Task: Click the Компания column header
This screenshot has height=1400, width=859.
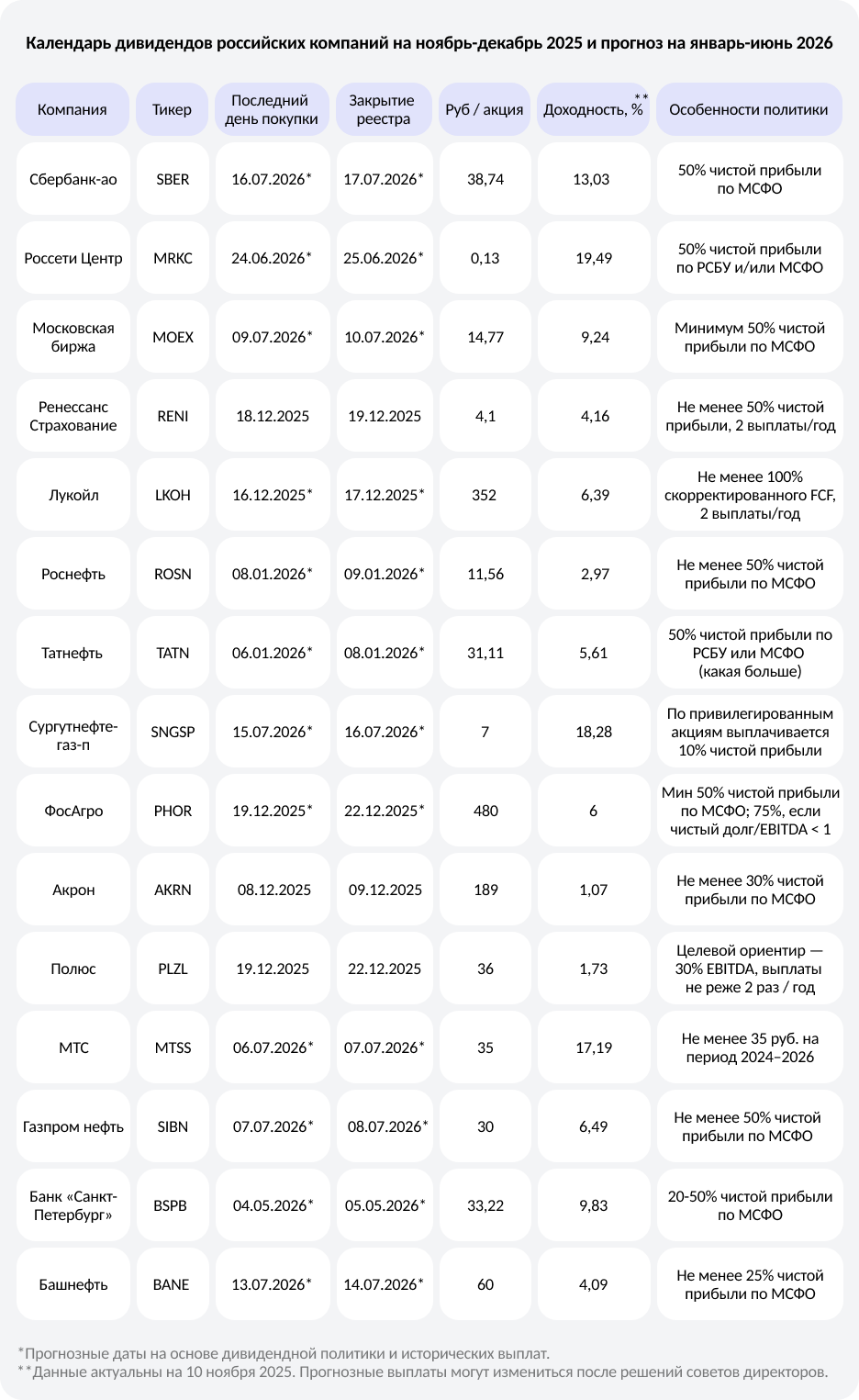Action: [x=73, y=109]
